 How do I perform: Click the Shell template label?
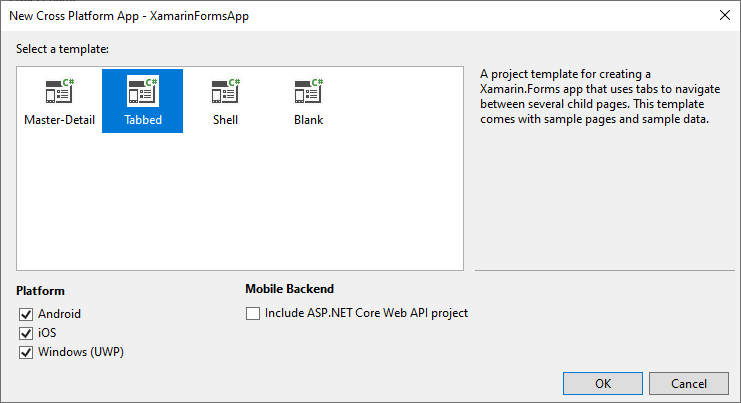(x=225, y=121)
